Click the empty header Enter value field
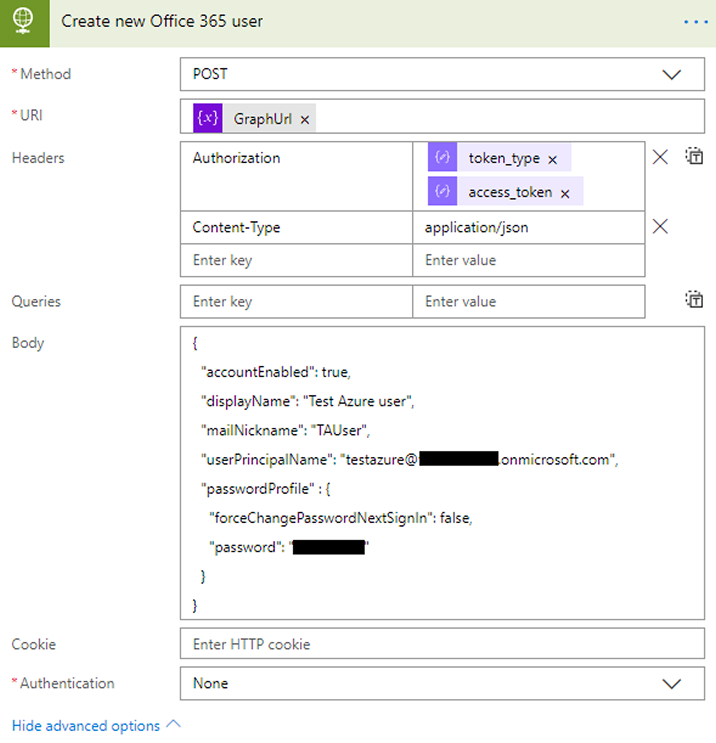Viewport: 716px width, 743px height. click(528, 260)
